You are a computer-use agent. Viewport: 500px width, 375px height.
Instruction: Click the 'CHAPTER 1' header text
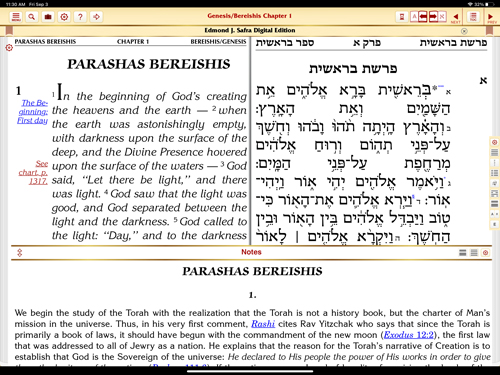[133, 42]
